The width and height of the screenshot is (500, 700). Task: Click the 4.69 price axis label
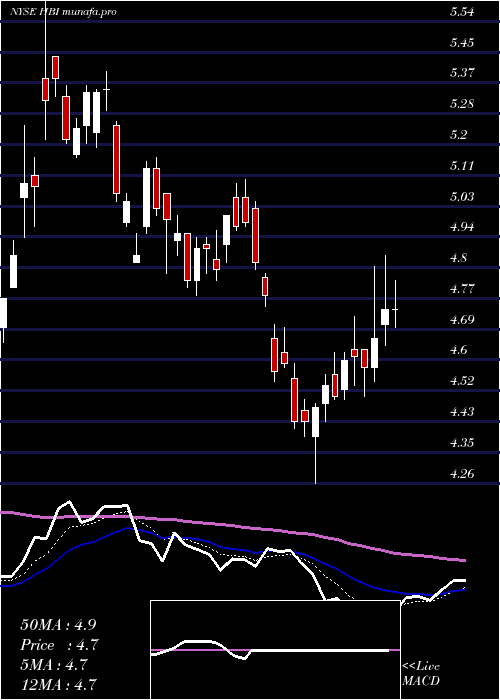[462, 320]
